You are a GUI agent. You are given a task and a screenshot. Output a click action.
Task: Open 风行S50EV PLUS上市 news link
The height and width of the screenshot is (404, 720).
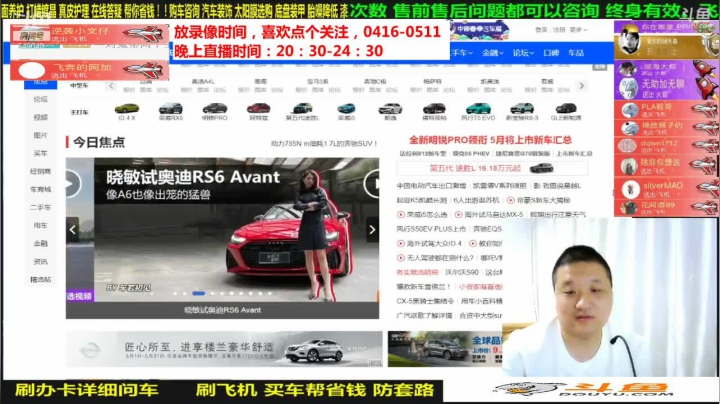point(431,229)
